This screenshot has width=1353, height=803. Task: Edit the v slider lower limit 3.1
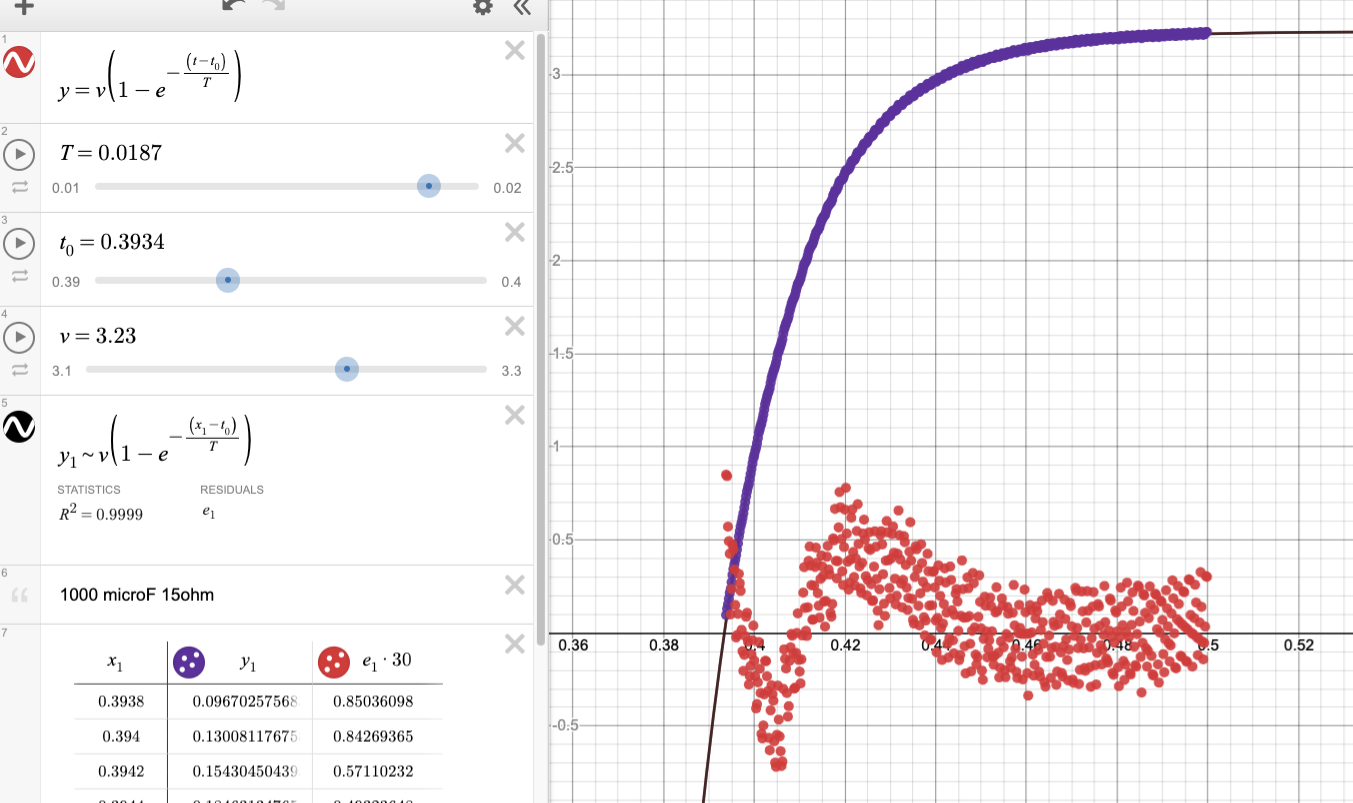pos(61,371)
